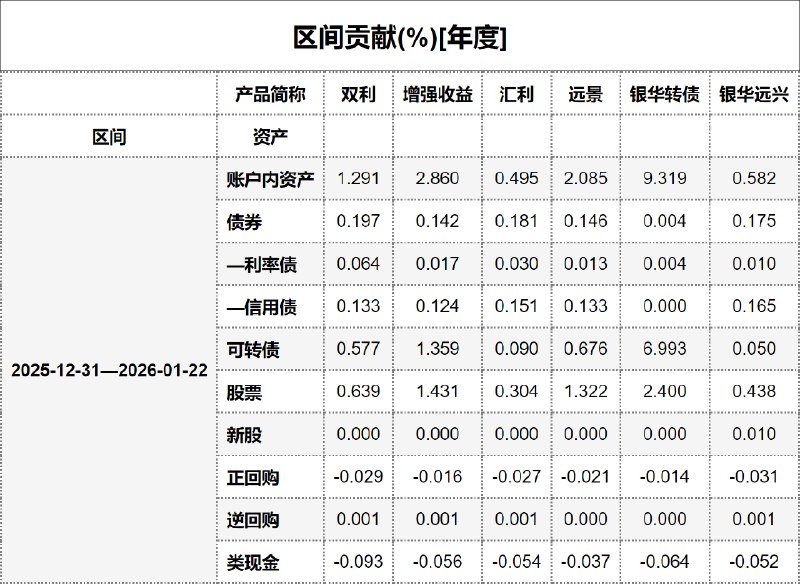Image resolution: width=800 pixels, height=584 pixels.
Task: Click the date range cell 2025-12-31—2026-01-22
Action: click(x=109, y=370)
